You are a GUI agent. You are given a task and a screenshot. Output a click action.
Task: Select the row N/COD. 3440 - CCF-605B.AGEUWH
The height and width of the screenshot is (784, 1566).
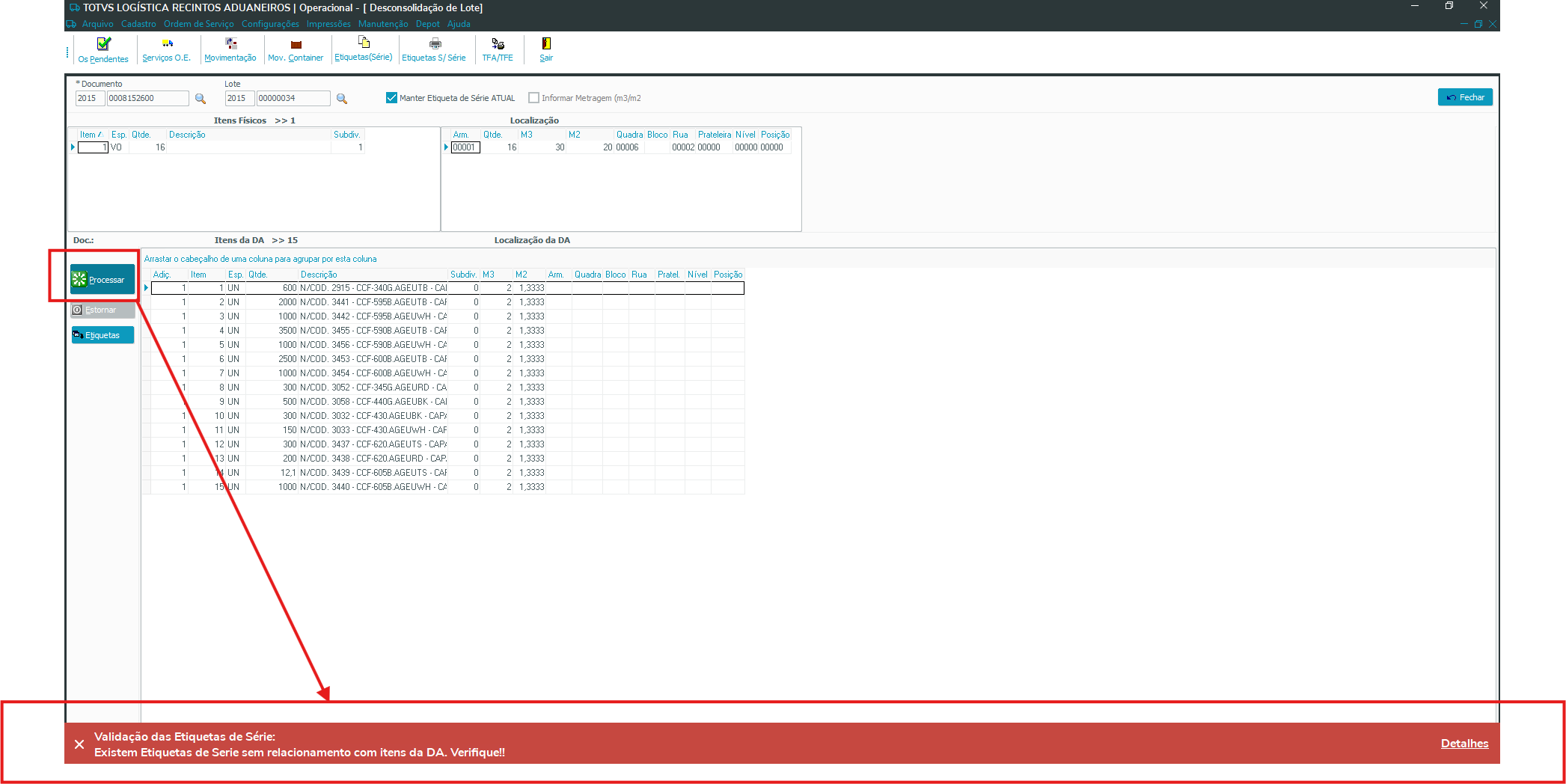coord(447,487)
